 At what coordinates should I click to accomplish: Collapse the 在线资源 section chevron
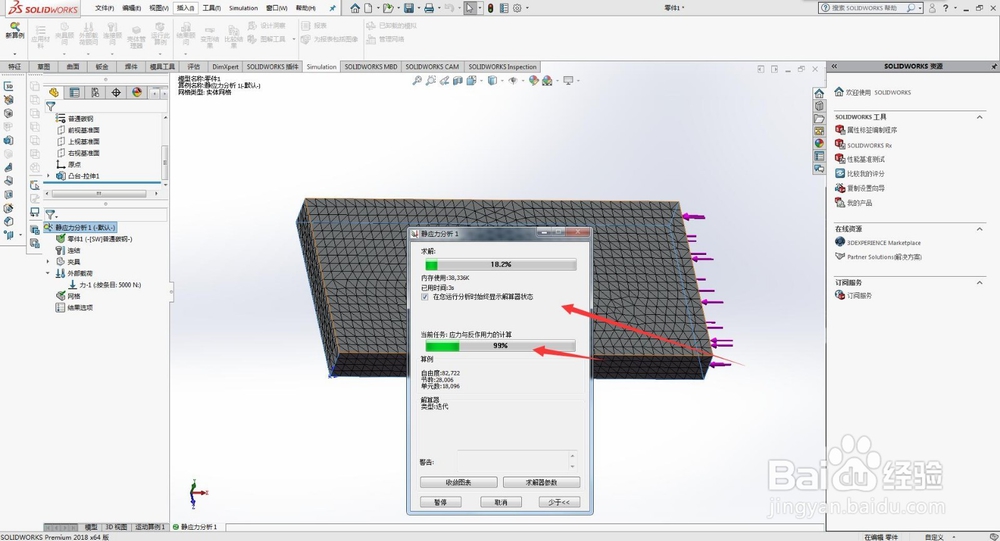coord(980,228)
